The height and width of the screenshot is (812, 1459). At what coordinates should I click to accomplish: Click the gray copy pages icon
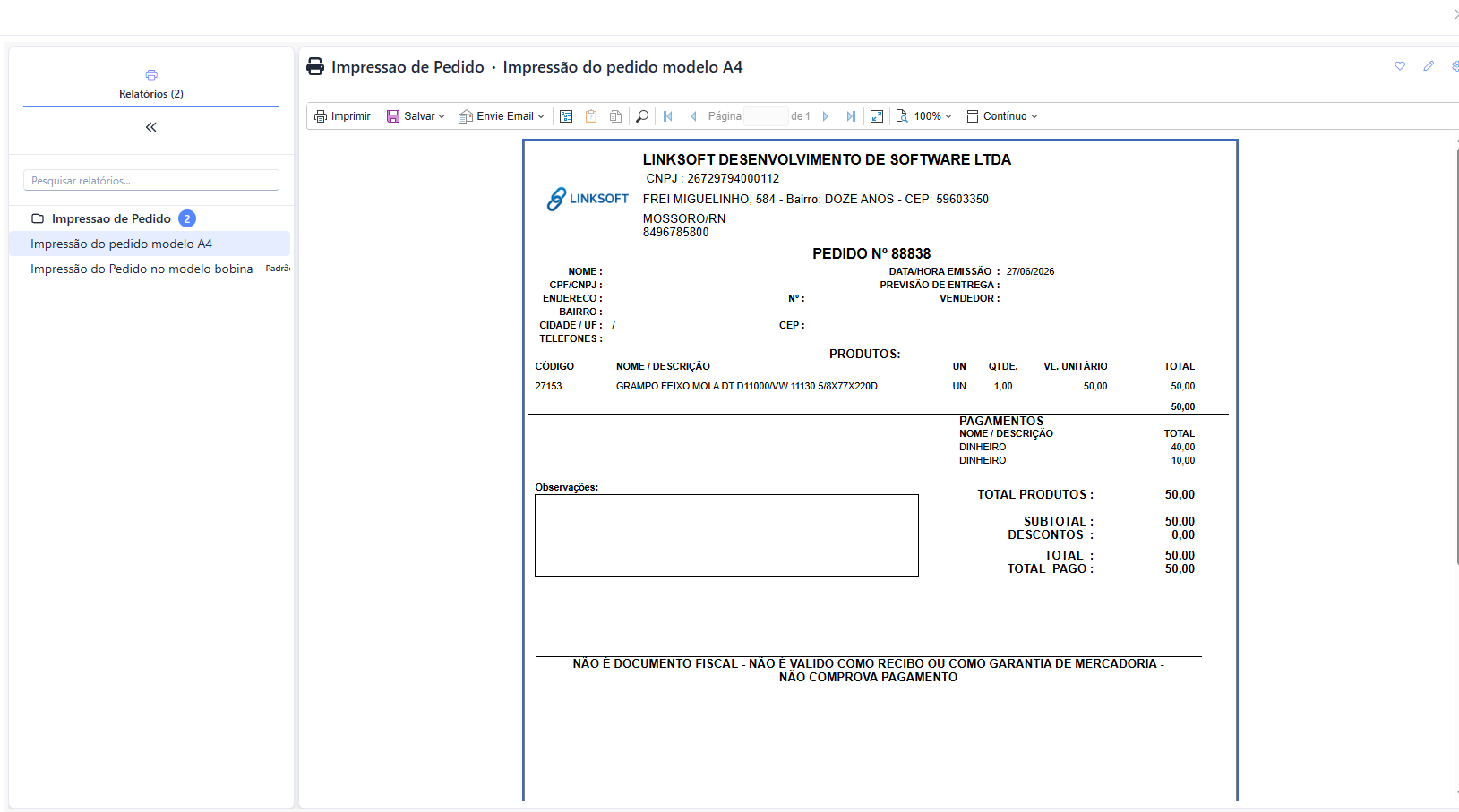pos(616,116)
